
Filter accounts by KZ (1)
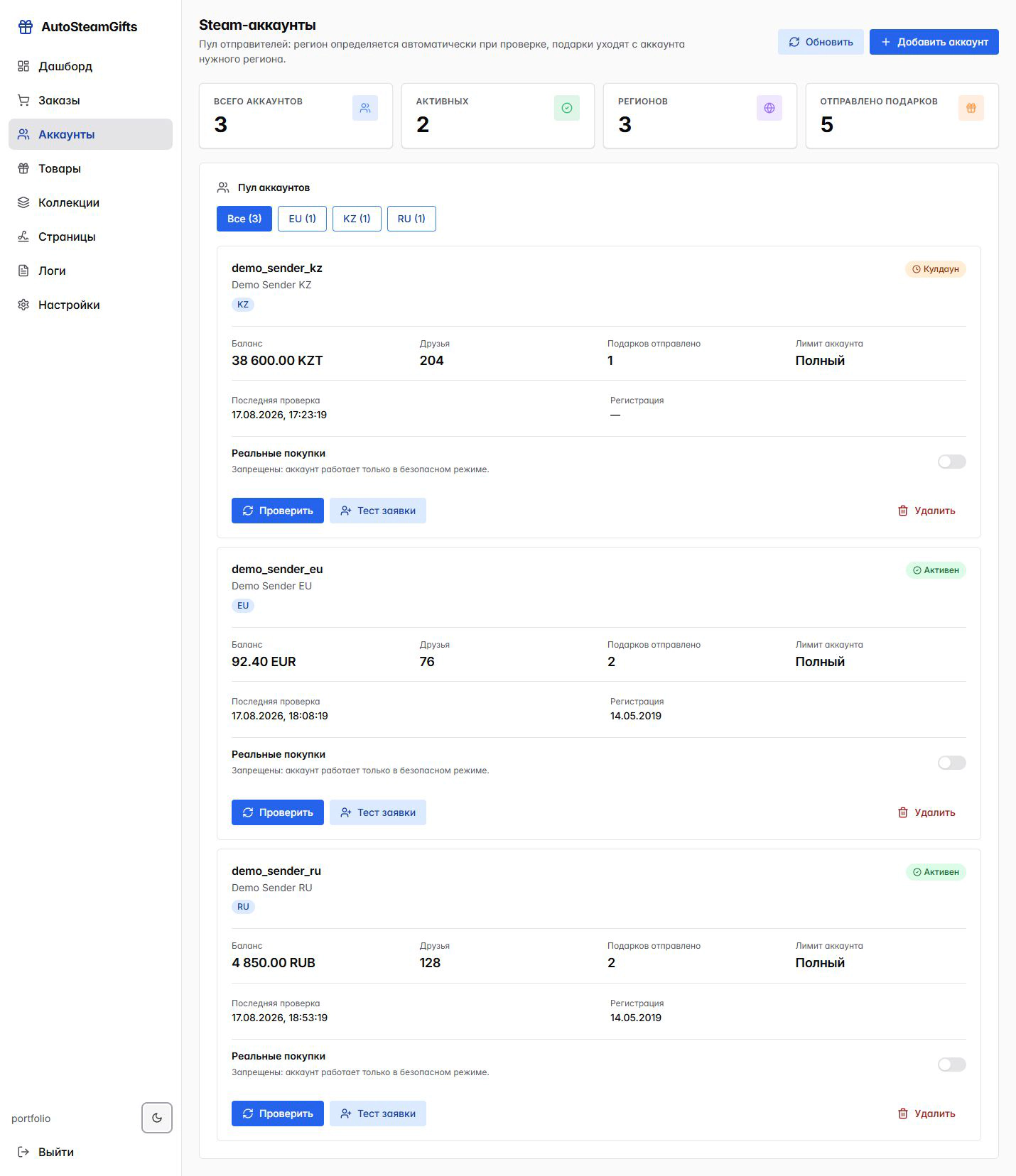(357, 219)
